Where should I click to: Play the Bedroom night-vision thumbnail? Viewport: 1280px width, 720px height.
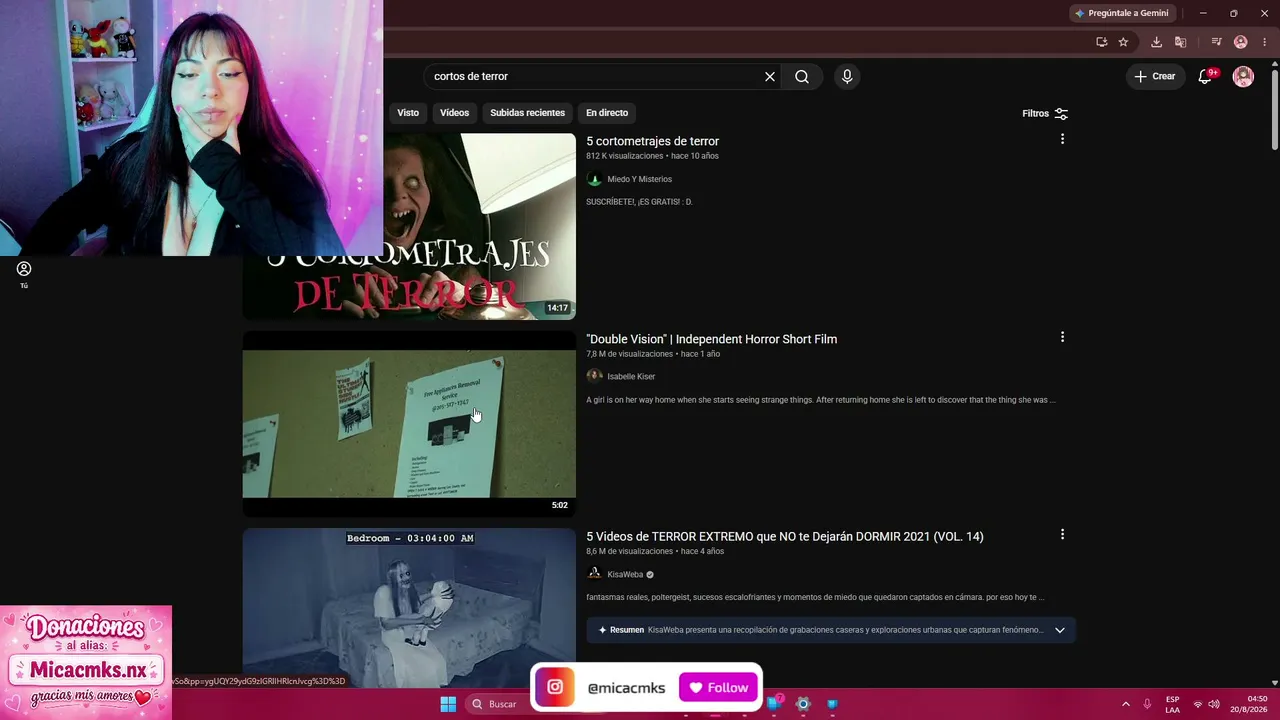pyautogui.click(x=409, y=608)
